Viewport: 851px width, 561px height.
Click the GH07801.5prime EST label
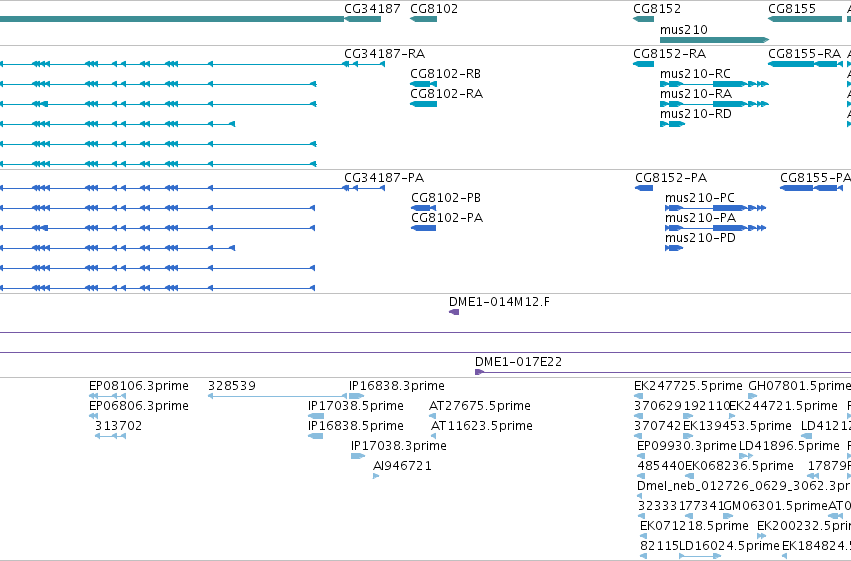coord(799,386)
